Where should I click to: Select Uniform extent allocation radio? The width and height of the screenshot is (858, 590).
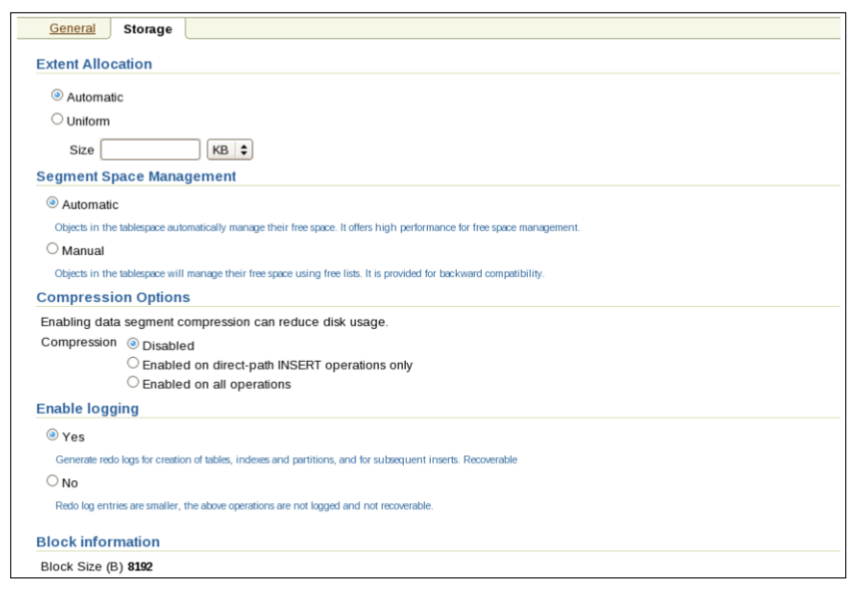coord(57,119)
